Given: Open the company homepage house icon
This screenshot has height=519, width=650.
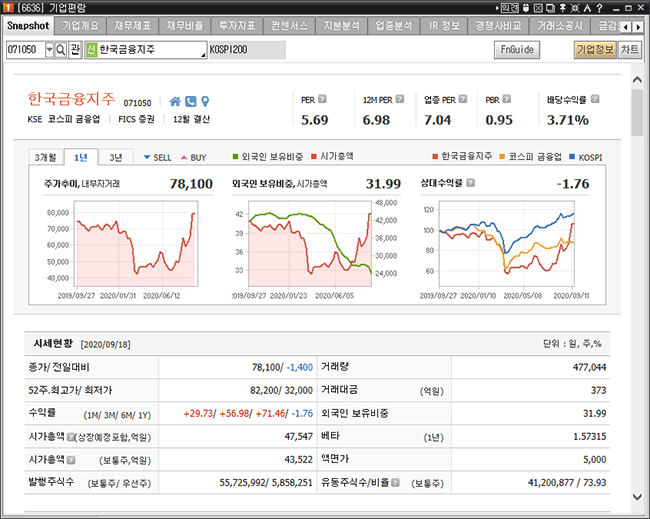Looking at the screenshot, I should click(x=175, y=102).
